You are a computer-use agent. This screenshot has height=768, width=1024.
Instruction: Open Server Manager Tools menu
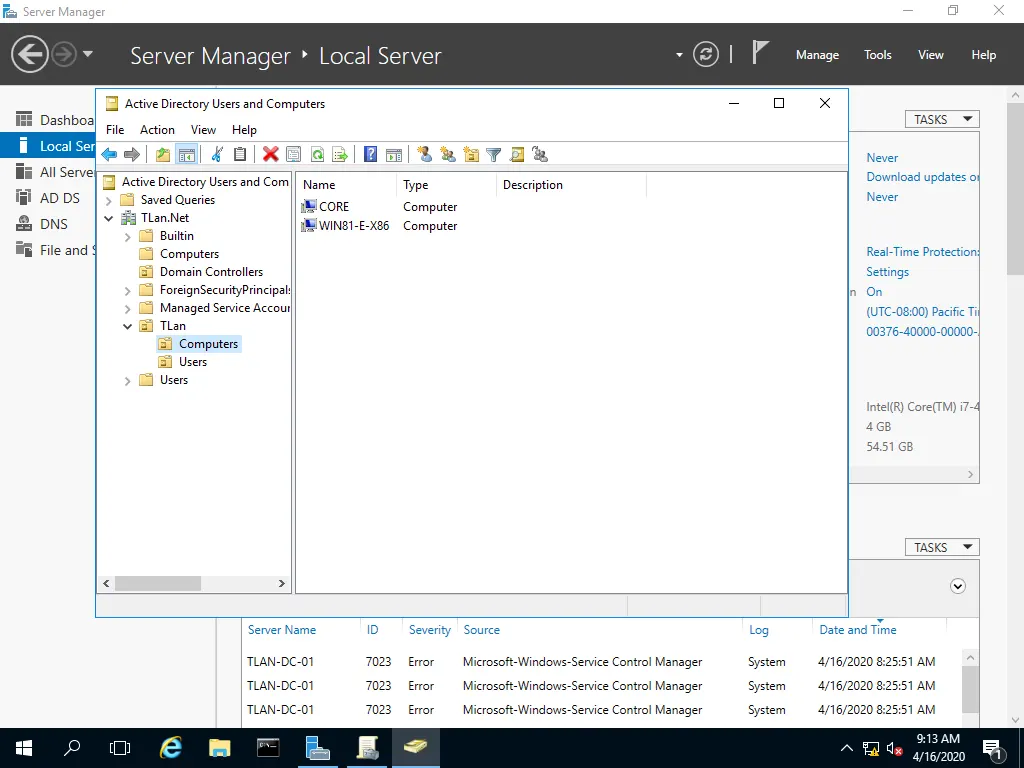click(877, 55)
